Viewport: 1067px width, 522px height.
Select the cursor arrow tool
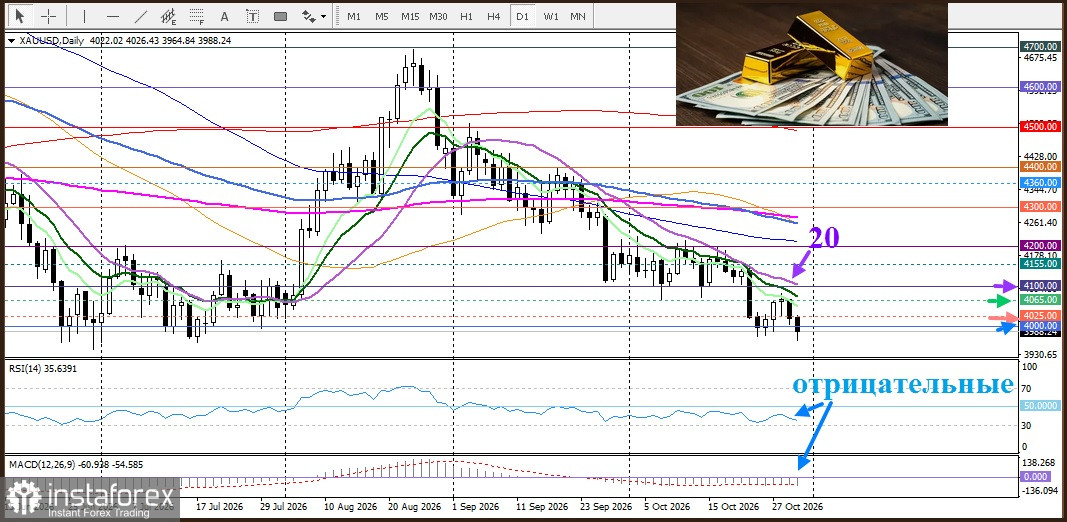(x=20, y=16)
